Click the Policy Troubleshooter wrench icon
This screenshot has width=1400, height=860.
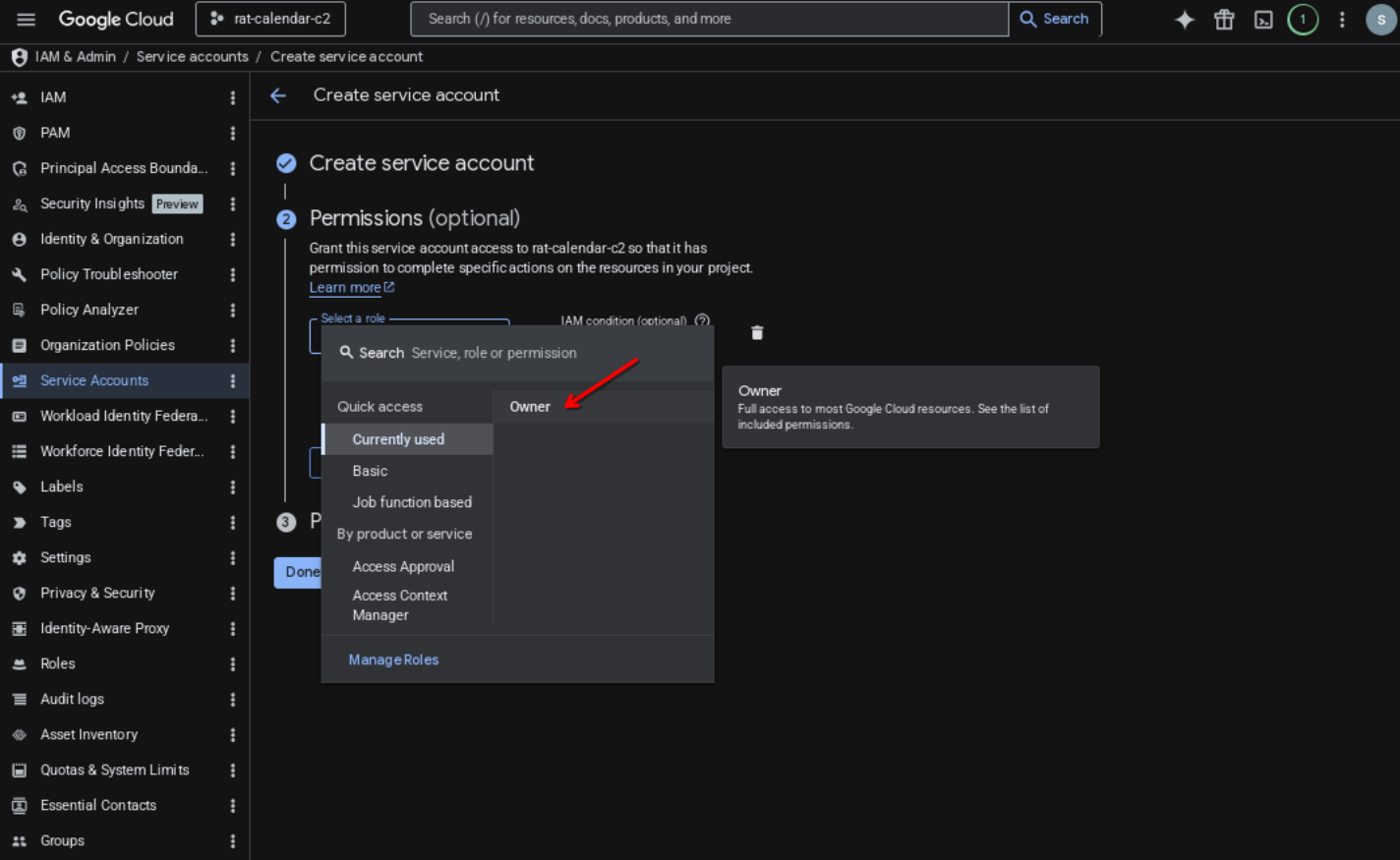pyautogui.click(x=19, y=274)
